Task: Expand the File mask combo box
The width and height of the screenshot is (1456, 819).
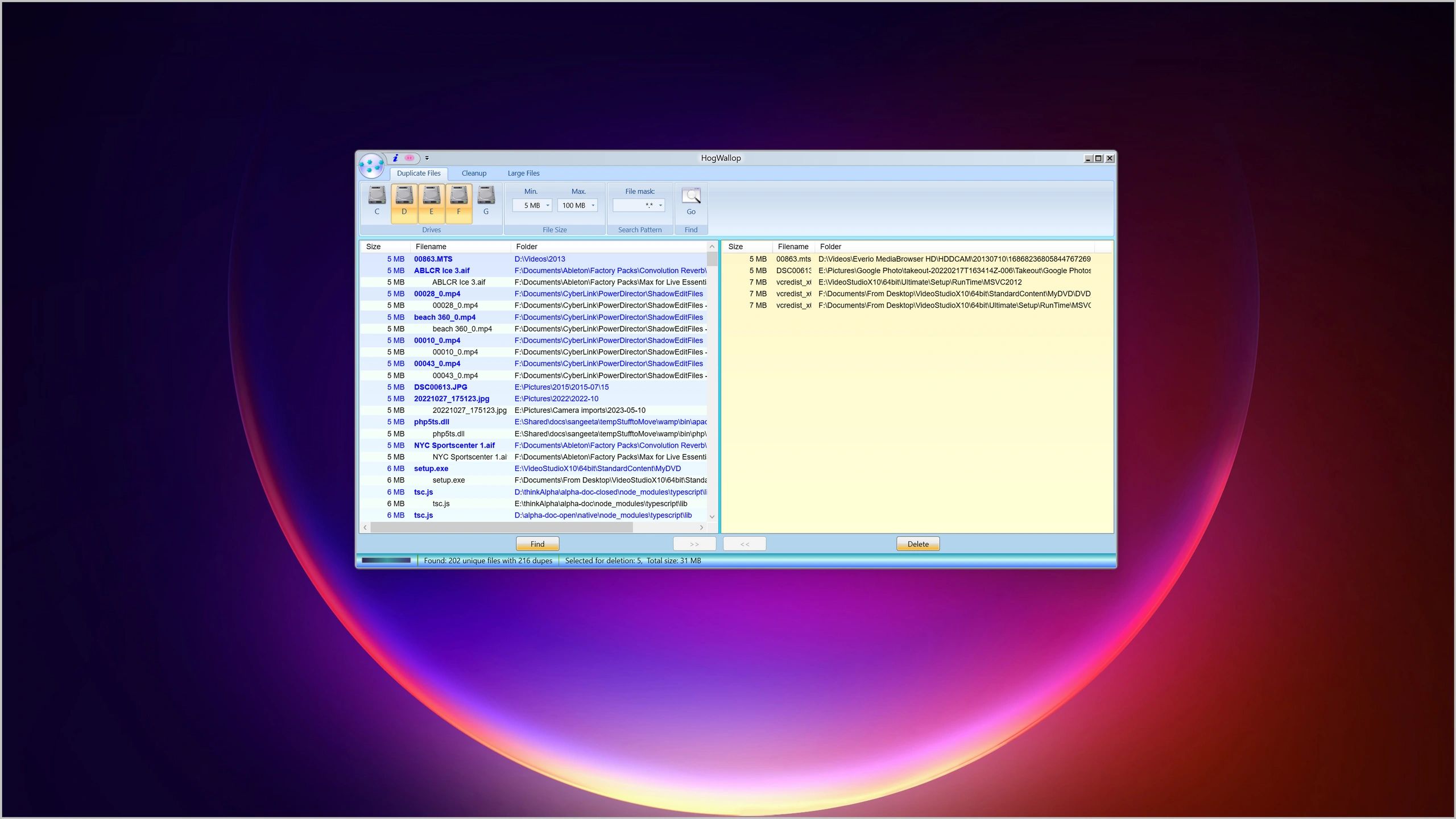Action: [660, 205]
